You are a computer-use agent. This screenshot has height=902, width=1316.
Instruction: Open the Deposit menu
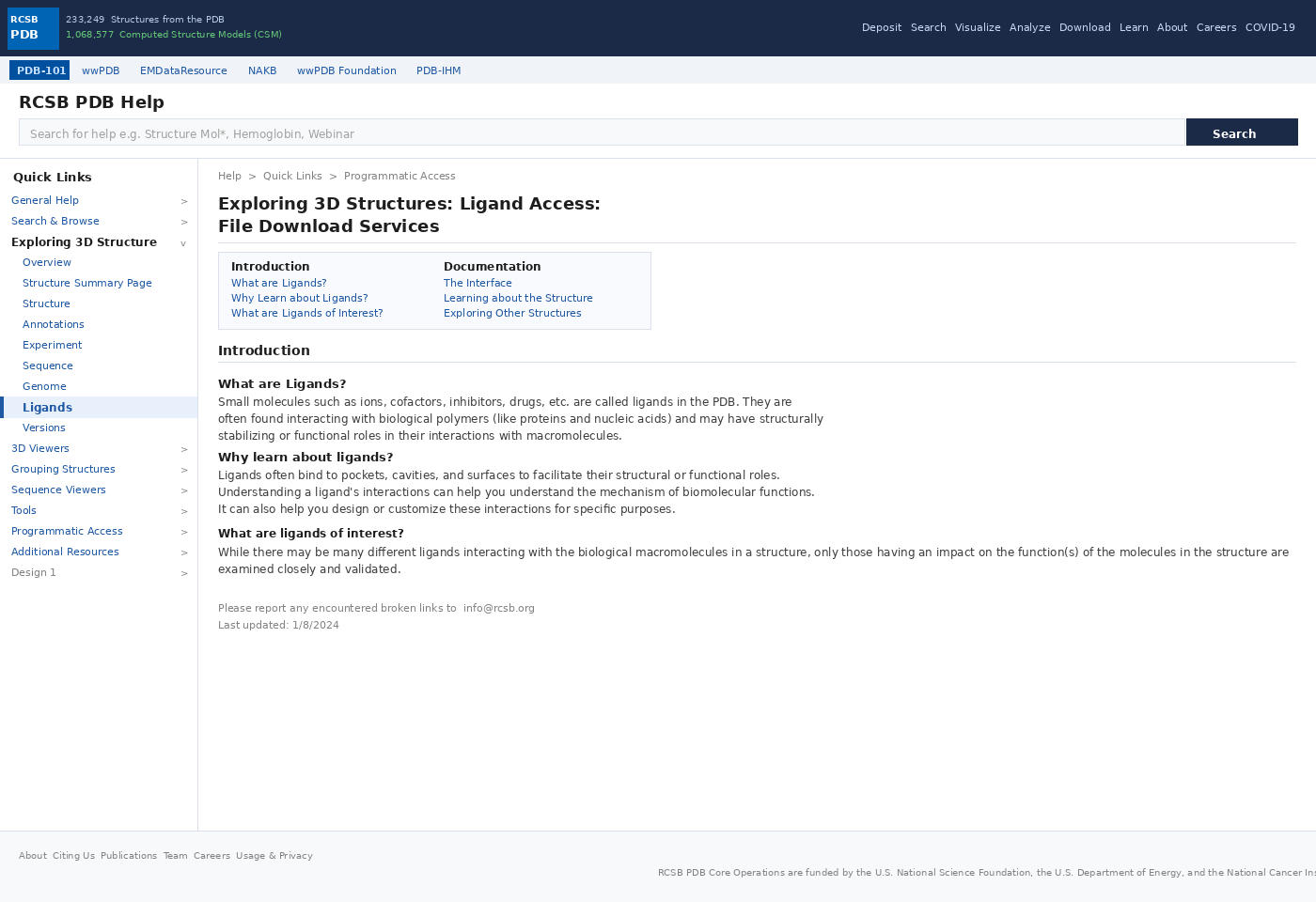click(881, 27)
